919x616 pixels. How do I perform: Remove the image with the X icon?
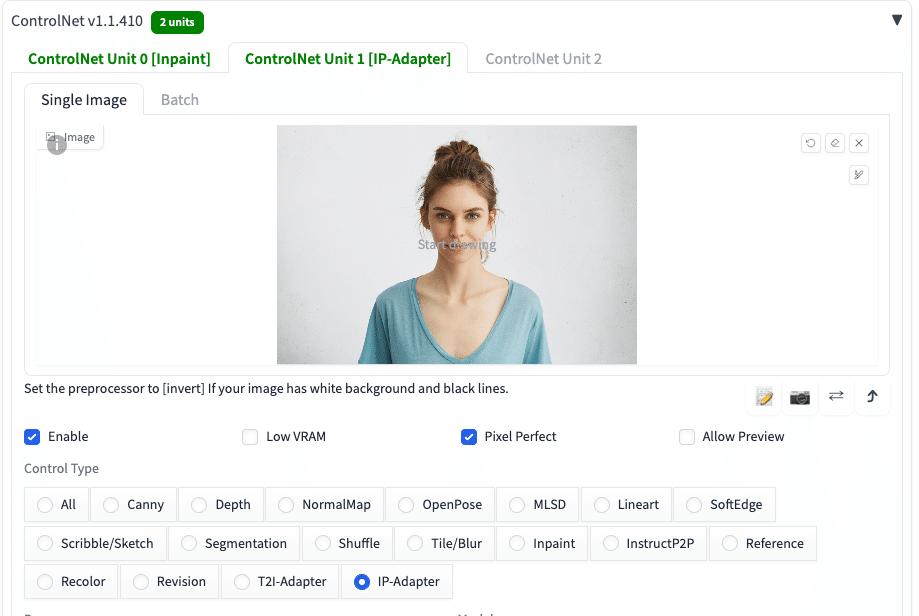[x=859, y=143]
